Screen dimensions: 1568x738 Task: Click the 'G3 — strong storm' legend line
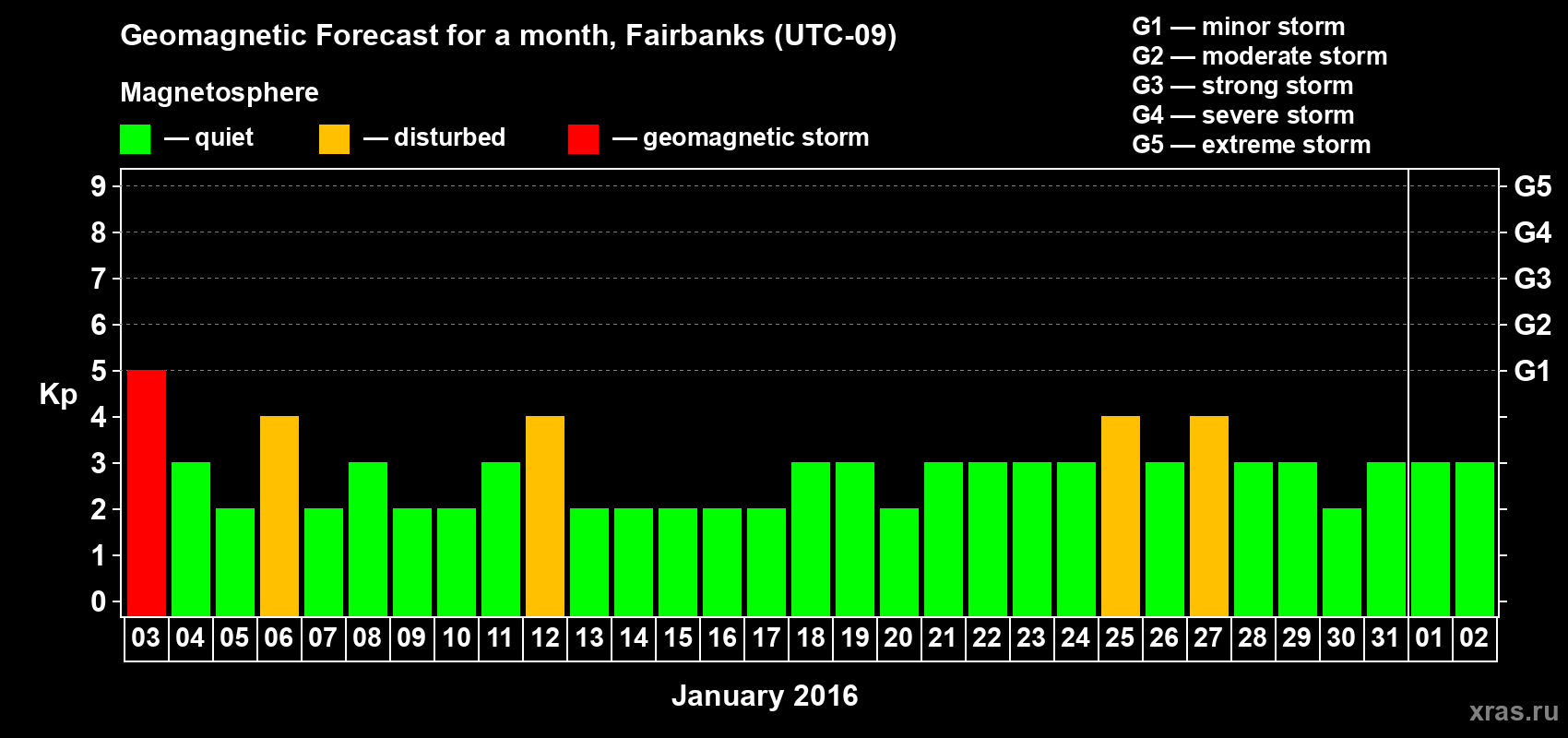pos(1242,86)
